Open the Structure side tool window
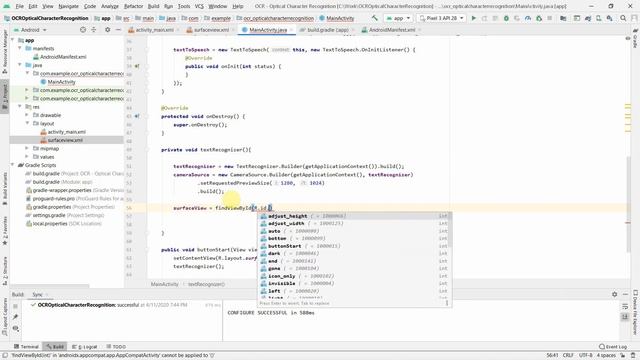 4,271
